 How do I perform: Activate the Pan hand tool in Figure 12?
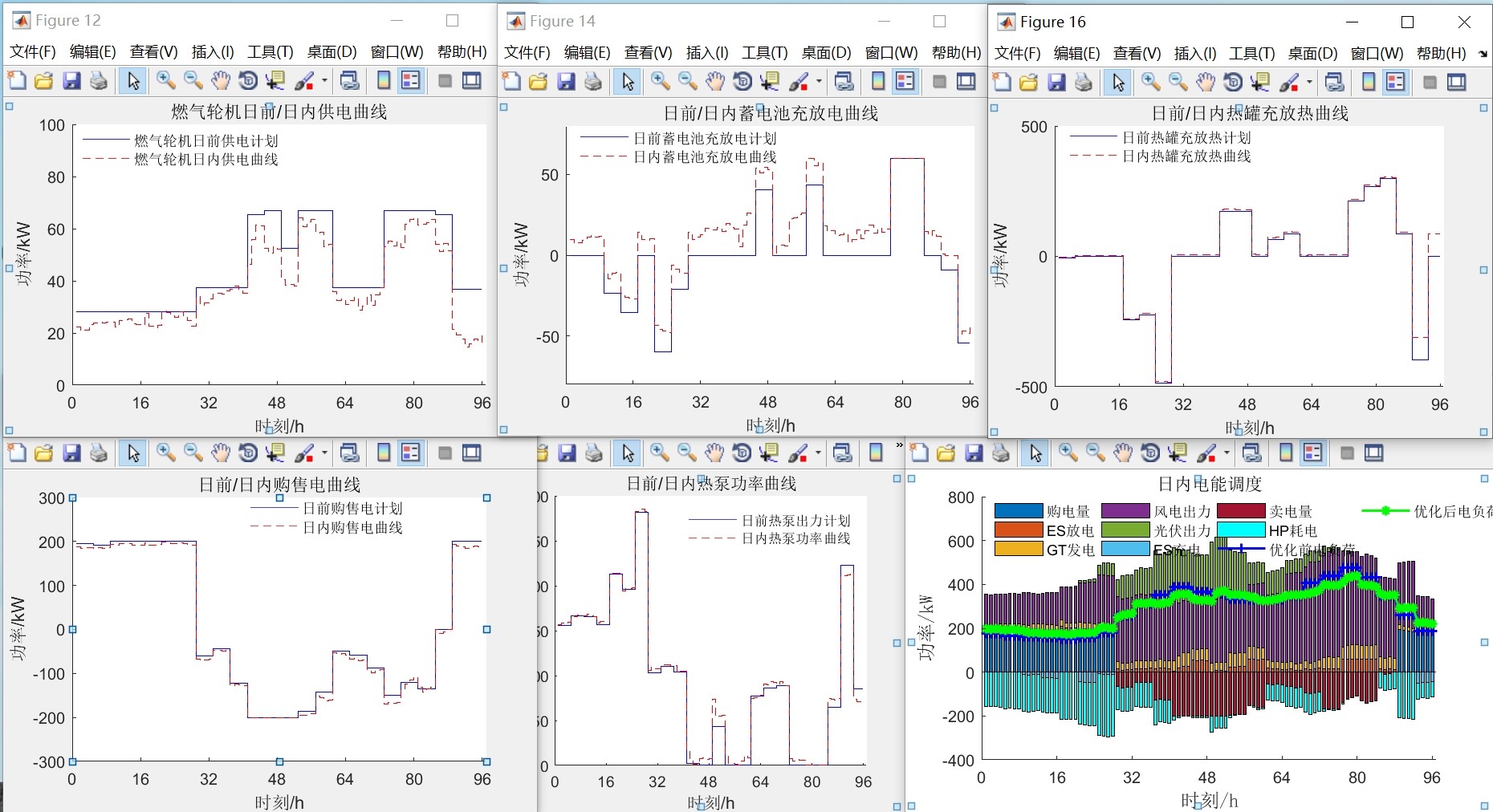(x=221, y=80)
